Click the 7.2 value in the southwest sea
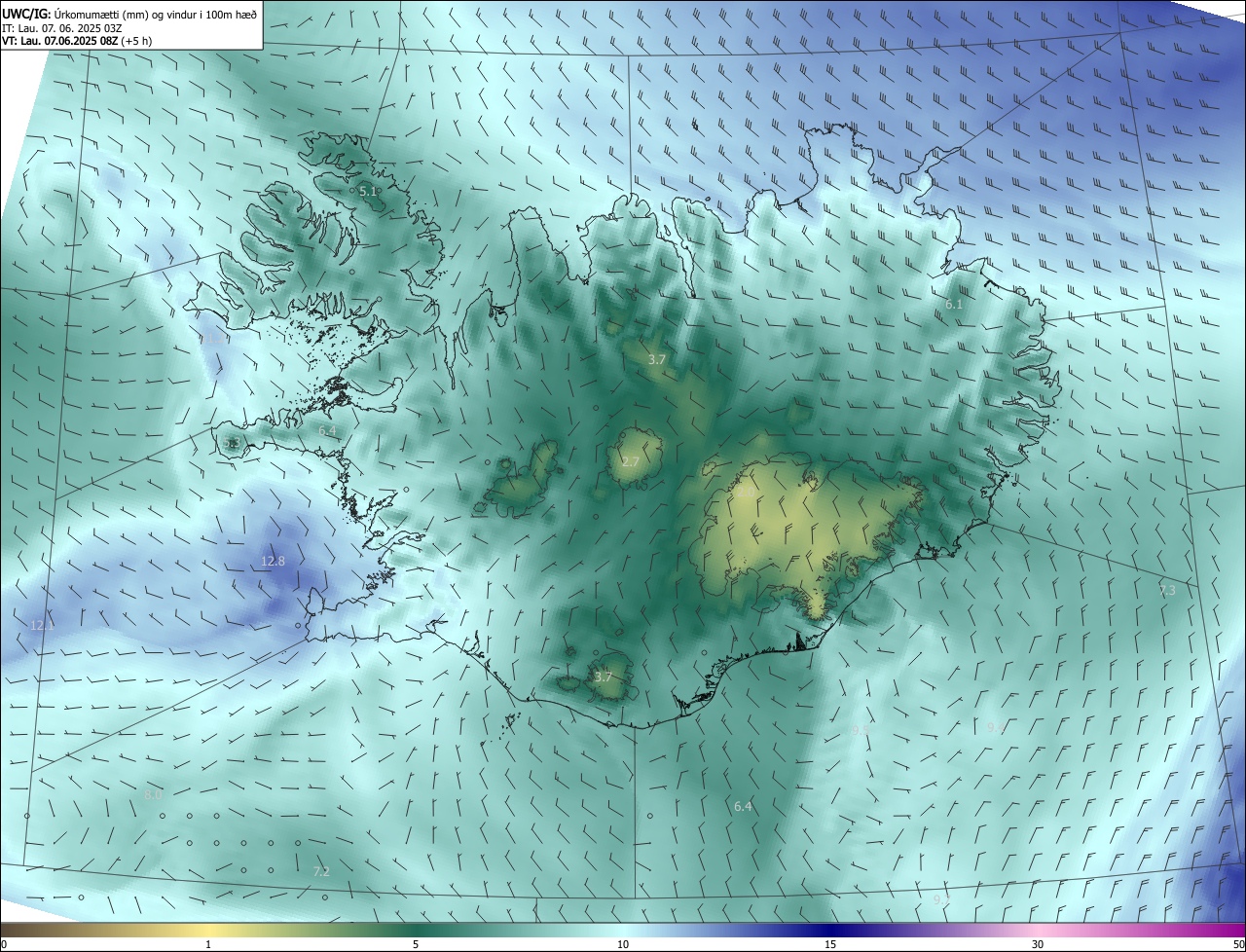This screenshot has height=952, width=1246. [x=321, y=871]
